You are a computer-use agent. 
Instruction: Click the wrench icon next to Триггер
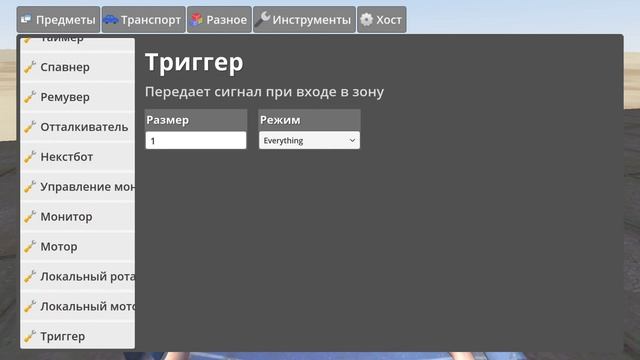click(x=30, y=336)
